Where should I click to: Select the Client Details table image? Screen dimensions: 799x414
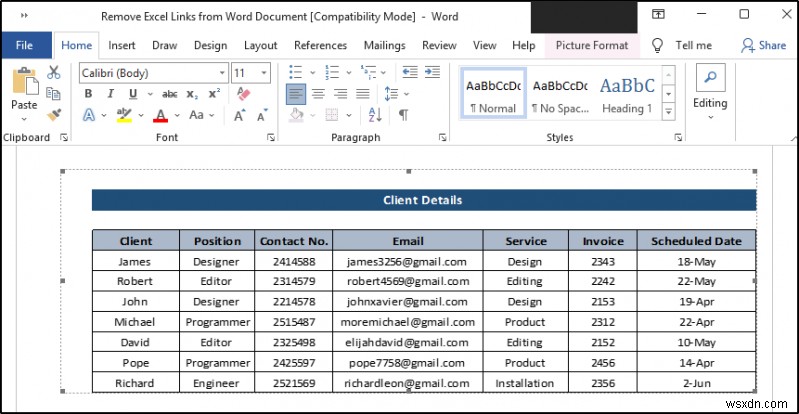[x=409, y=281]
